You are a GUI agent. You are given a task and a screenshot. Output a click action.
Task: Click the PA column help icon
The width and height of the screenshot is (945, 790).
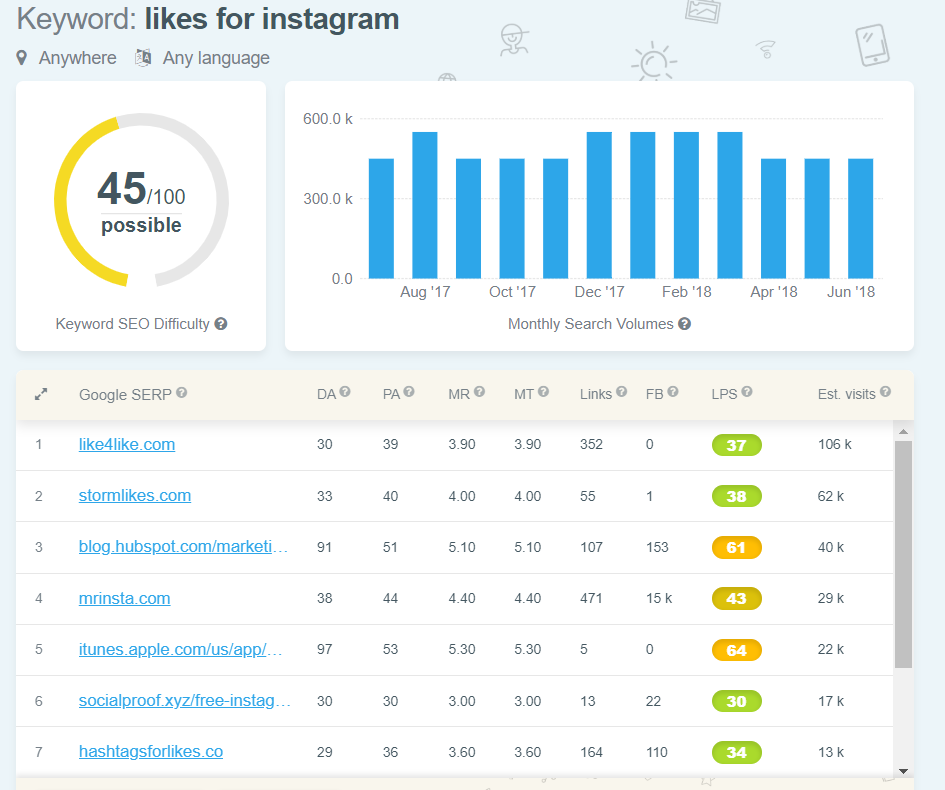pyautogui.click(x=409, y=392)
